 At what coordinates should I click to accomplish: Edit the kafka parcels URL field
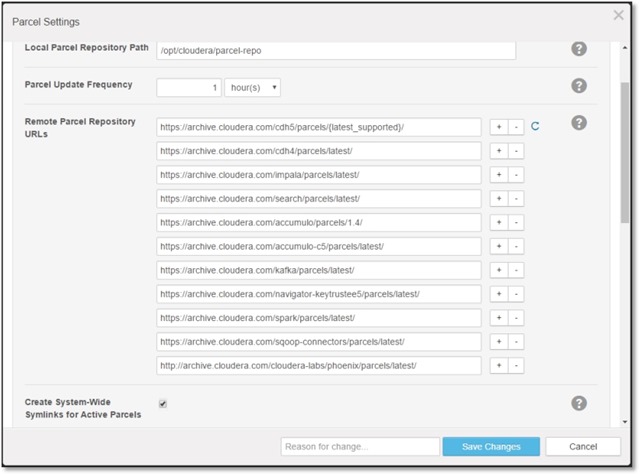point(319,270)
